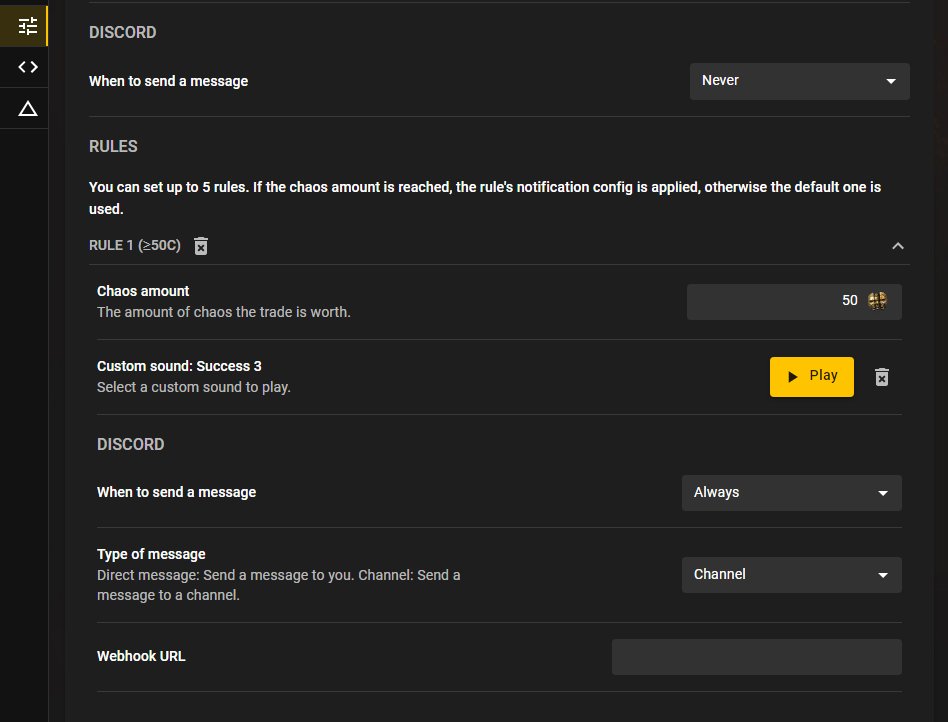Click the RULE 1 (≥50C) section header
This screenshot has height=722, width=948.
tap(134, 245)
